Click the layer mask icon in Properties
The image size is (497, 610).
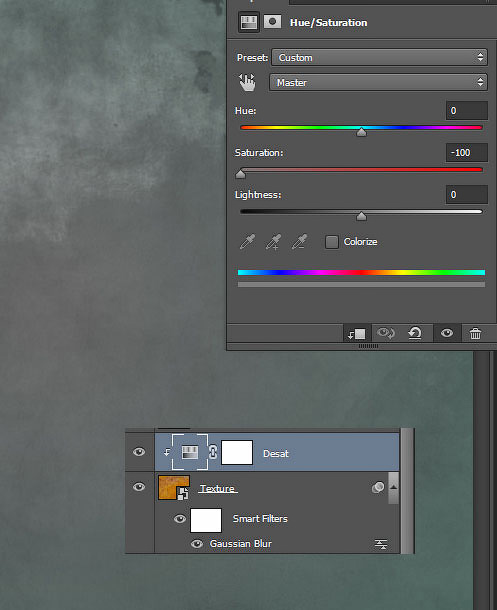(x=273, y=21)
